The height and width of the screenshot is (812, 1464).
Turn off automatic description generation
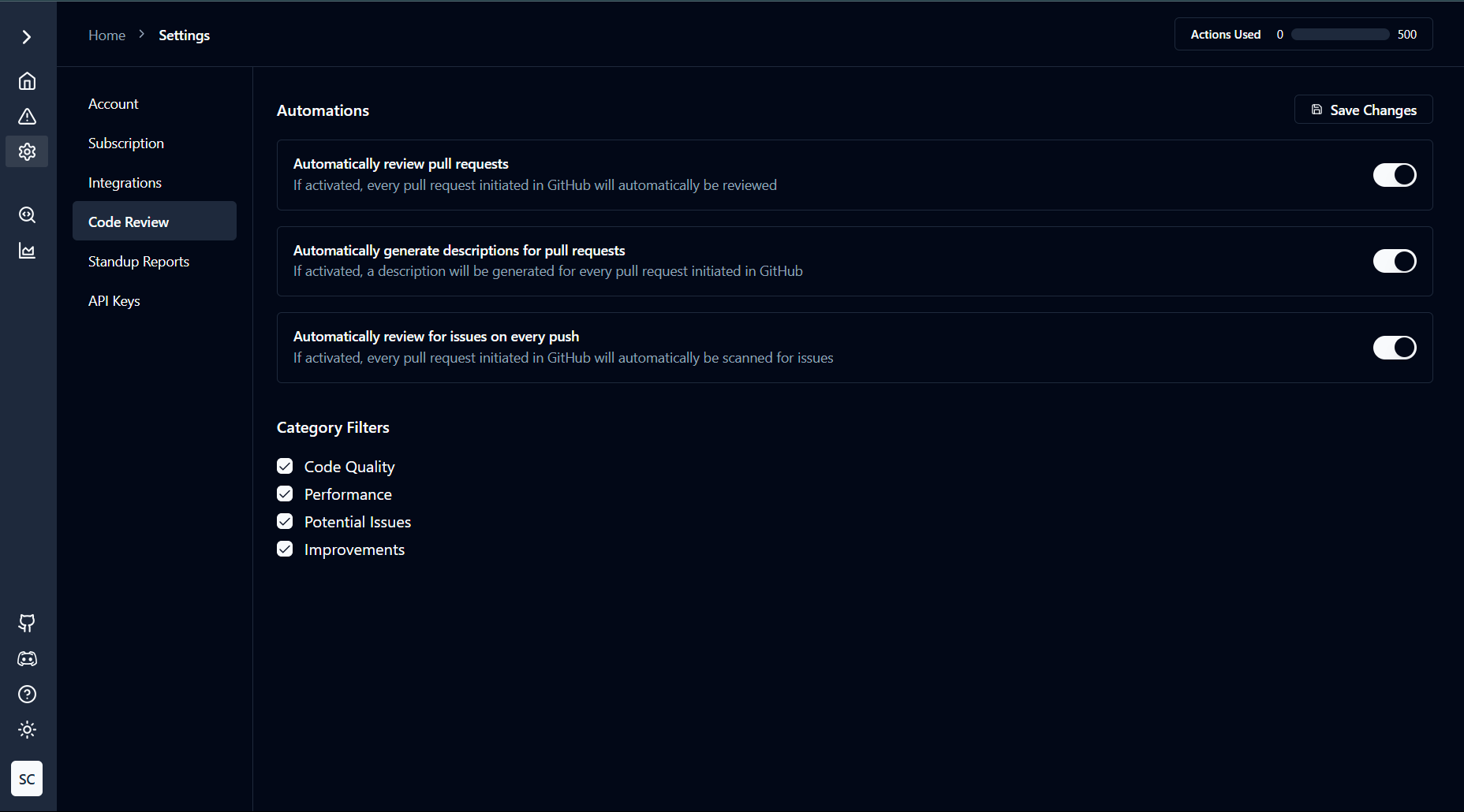coord(1394,261)
